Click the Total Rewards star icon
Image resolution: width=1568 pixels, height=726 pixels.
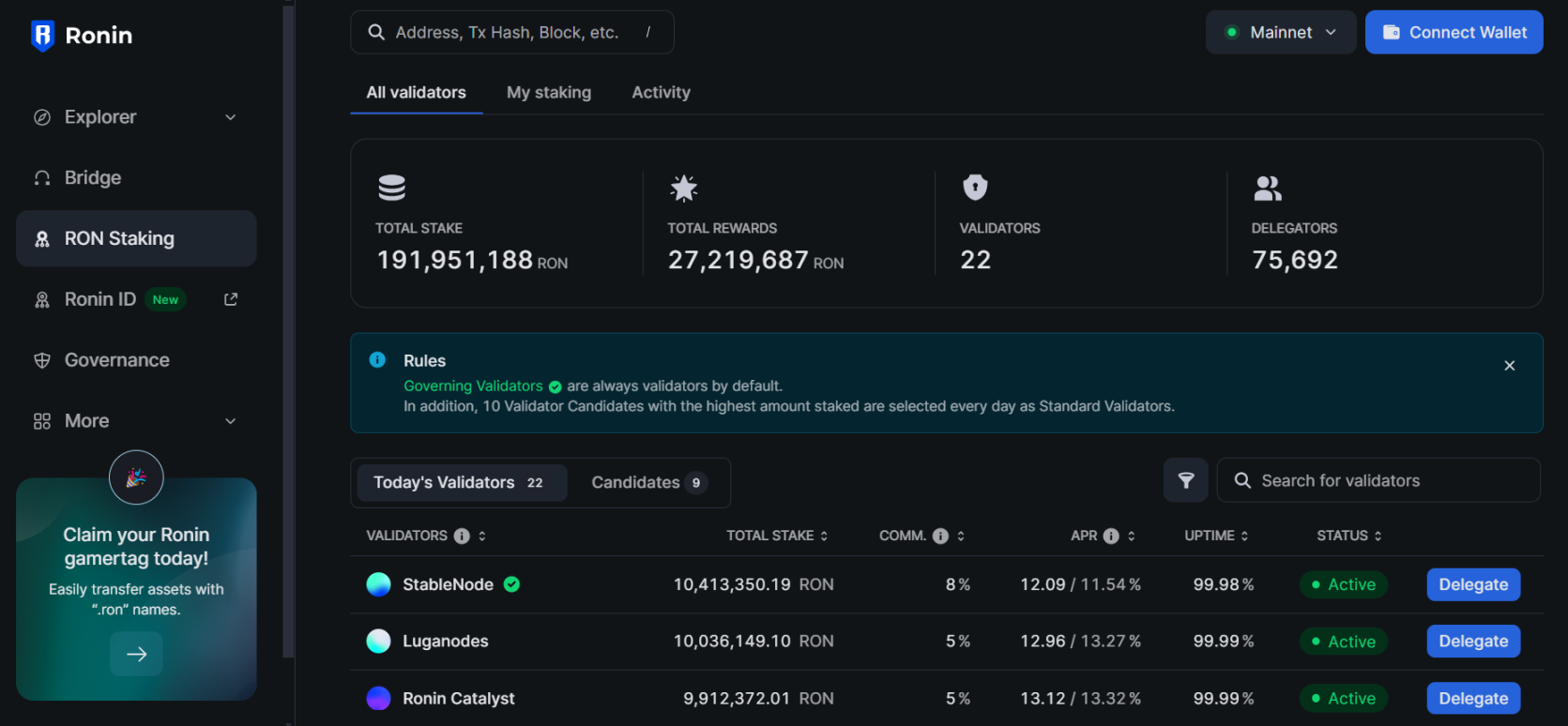point(684,188)
